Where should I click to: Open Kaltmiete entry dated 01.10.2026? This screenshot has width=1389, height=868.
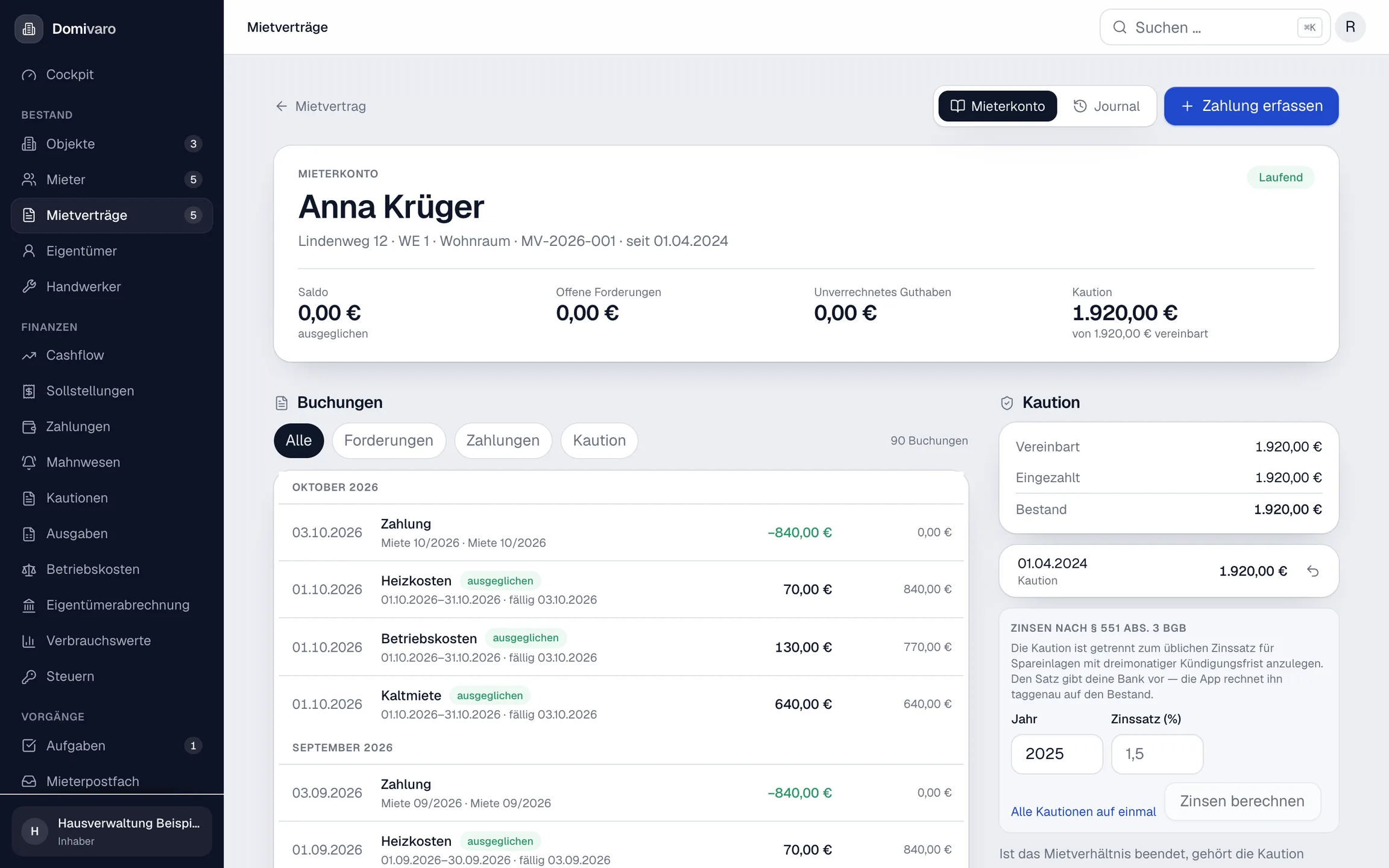[621, 704]
